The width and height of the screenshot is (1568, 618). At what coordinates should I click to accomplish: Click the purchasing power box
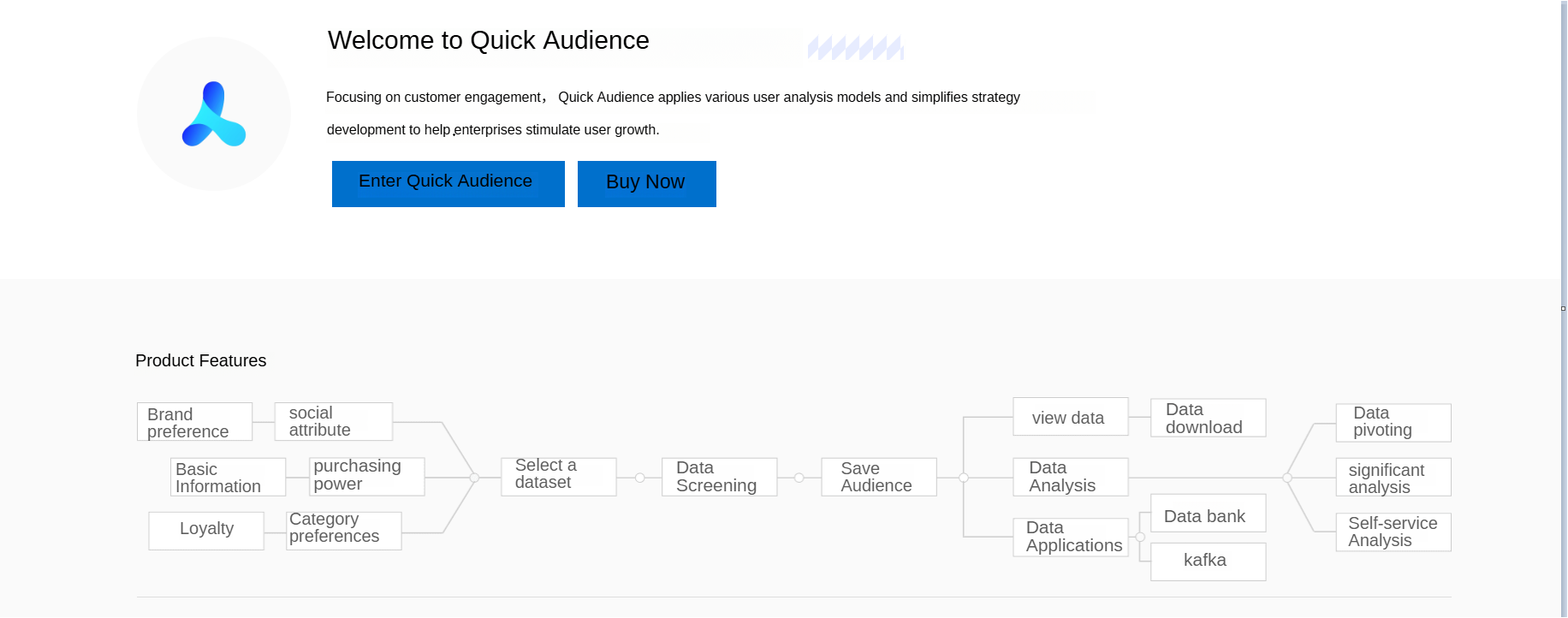click(x=366, y=476)
